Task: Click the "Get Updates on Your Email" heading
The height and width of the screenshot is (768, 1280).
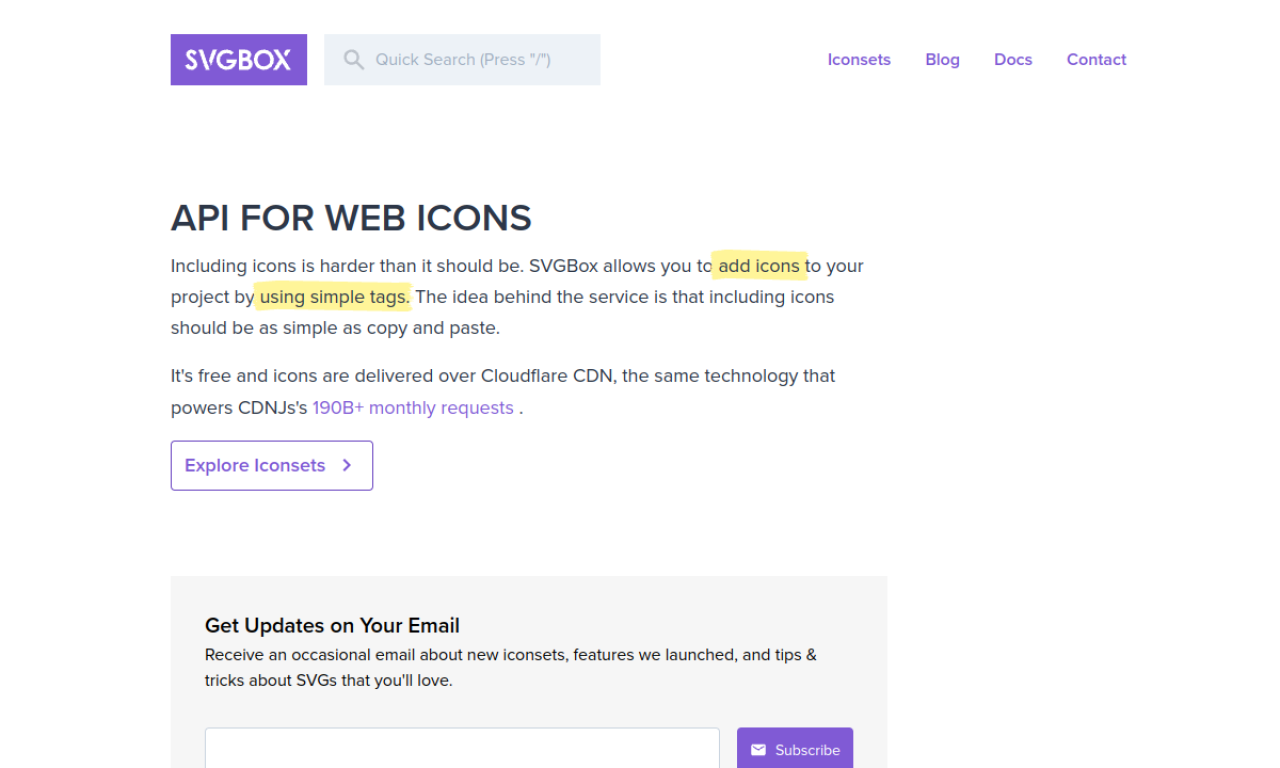Action: 332,625
